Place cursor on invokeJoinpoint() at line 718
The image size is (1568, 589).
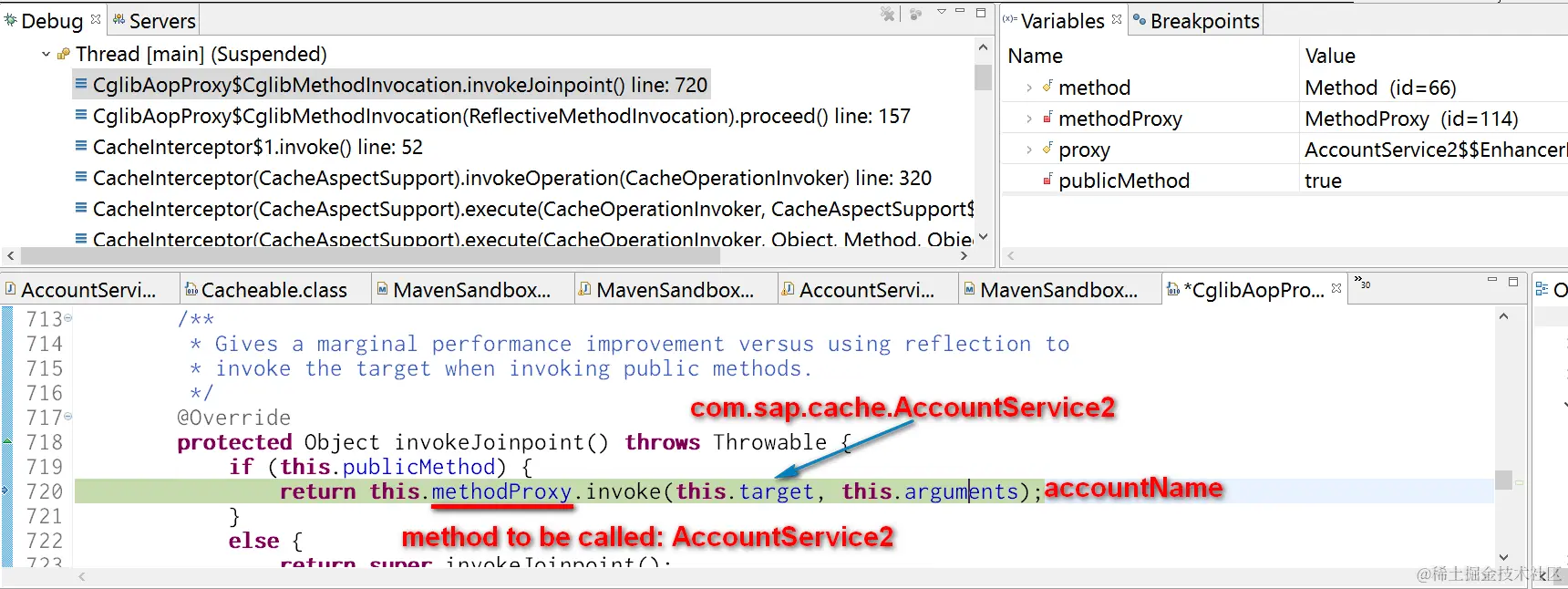click(500, 443)
